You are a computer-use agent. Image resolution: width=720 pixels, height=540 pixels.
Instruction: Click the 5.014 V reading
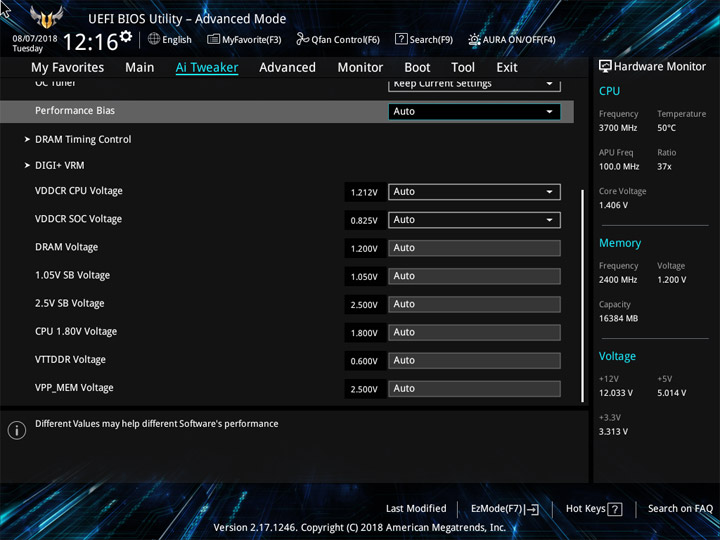[x=671, y=393]
